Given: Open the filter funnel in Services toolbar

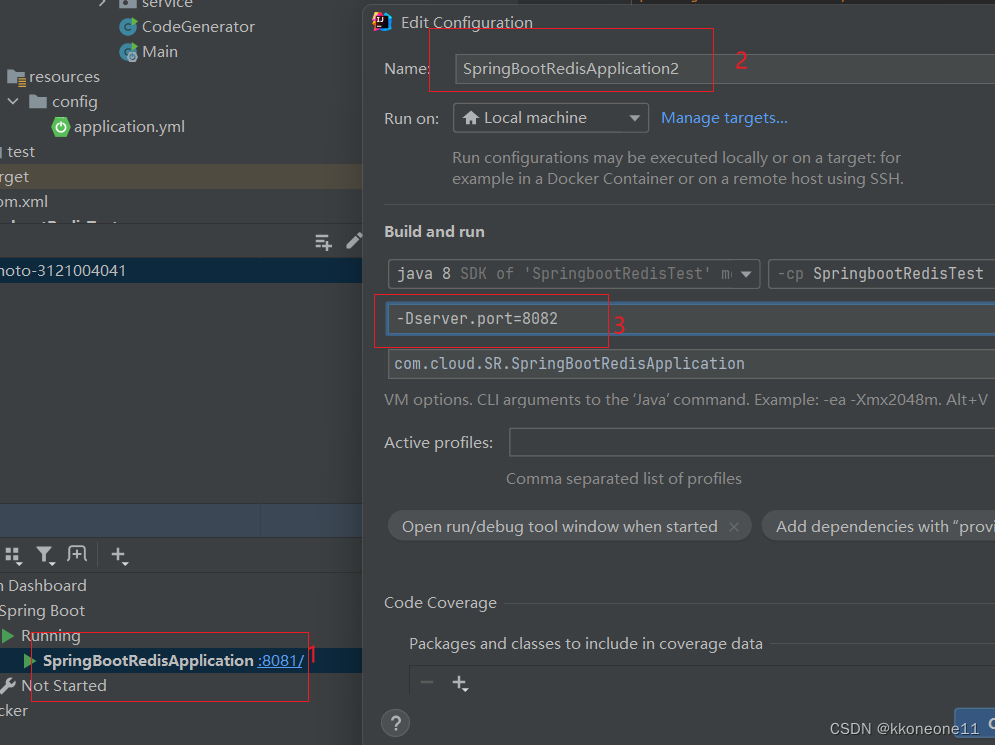Looking at the screenshot, I should click(44, 556).
